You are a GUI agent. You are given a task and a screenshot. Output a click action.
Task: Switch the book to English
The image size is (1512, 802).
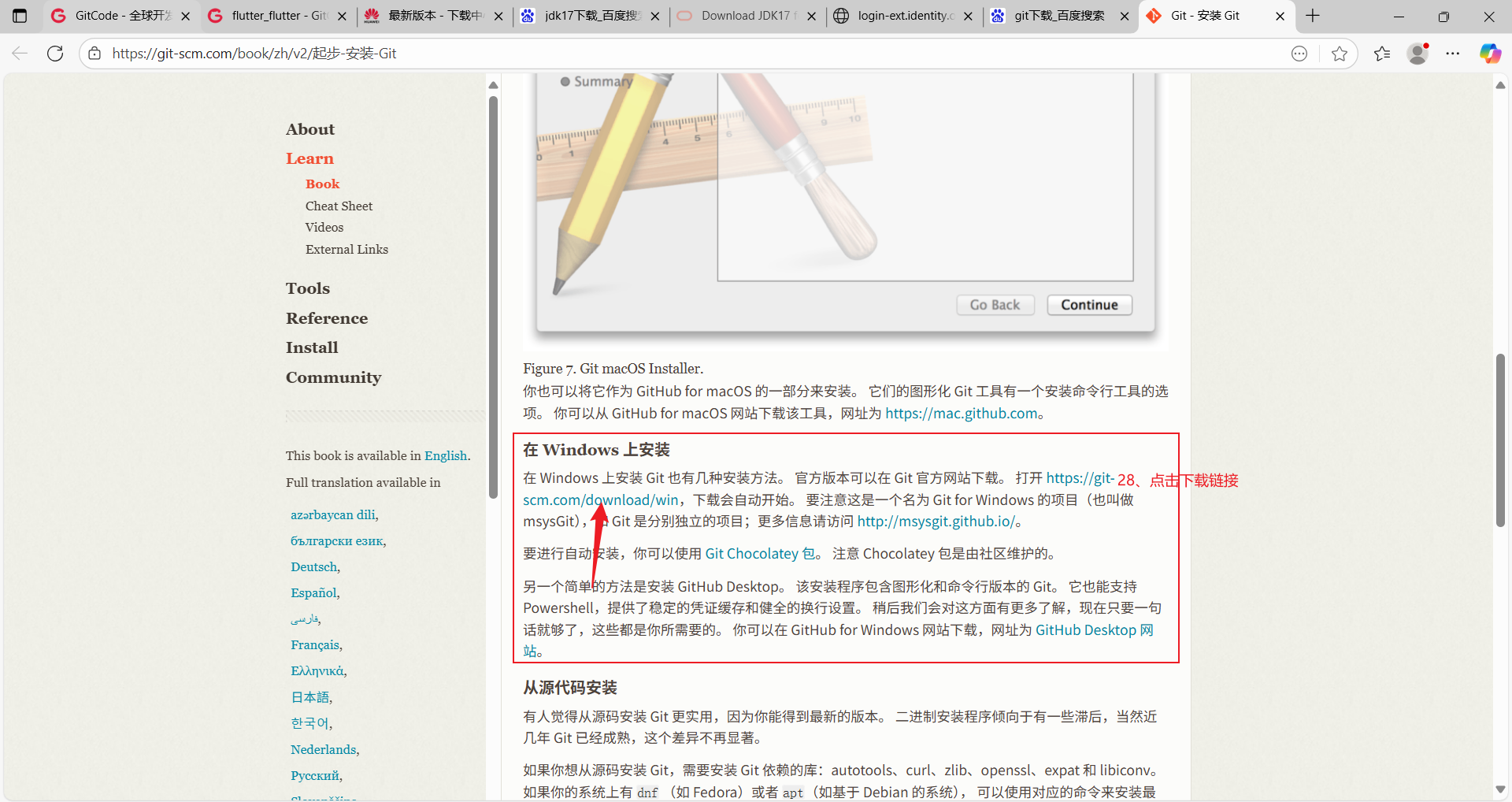pos(446,455)
